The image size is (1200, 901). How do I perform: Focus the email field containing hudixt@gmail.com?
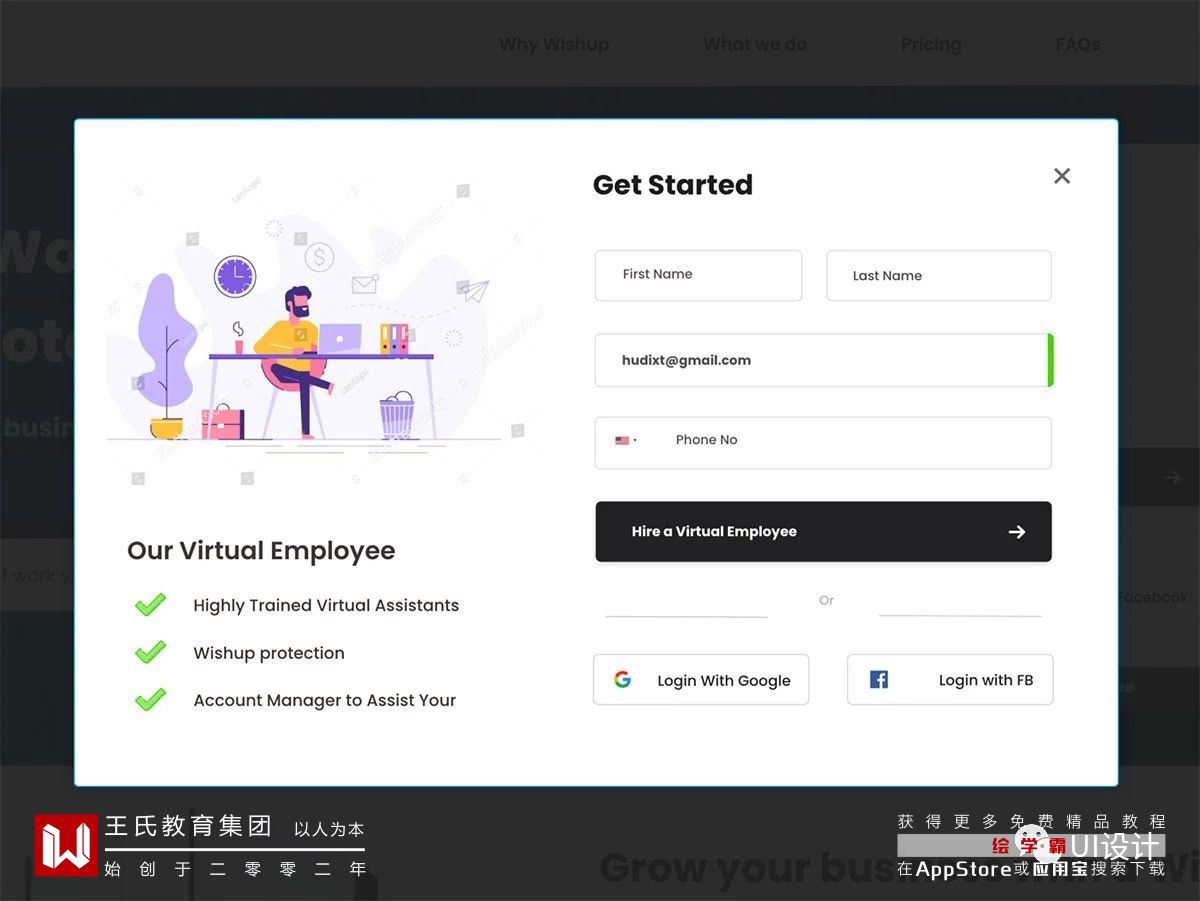pyautogui.click(x=824, y=360)
